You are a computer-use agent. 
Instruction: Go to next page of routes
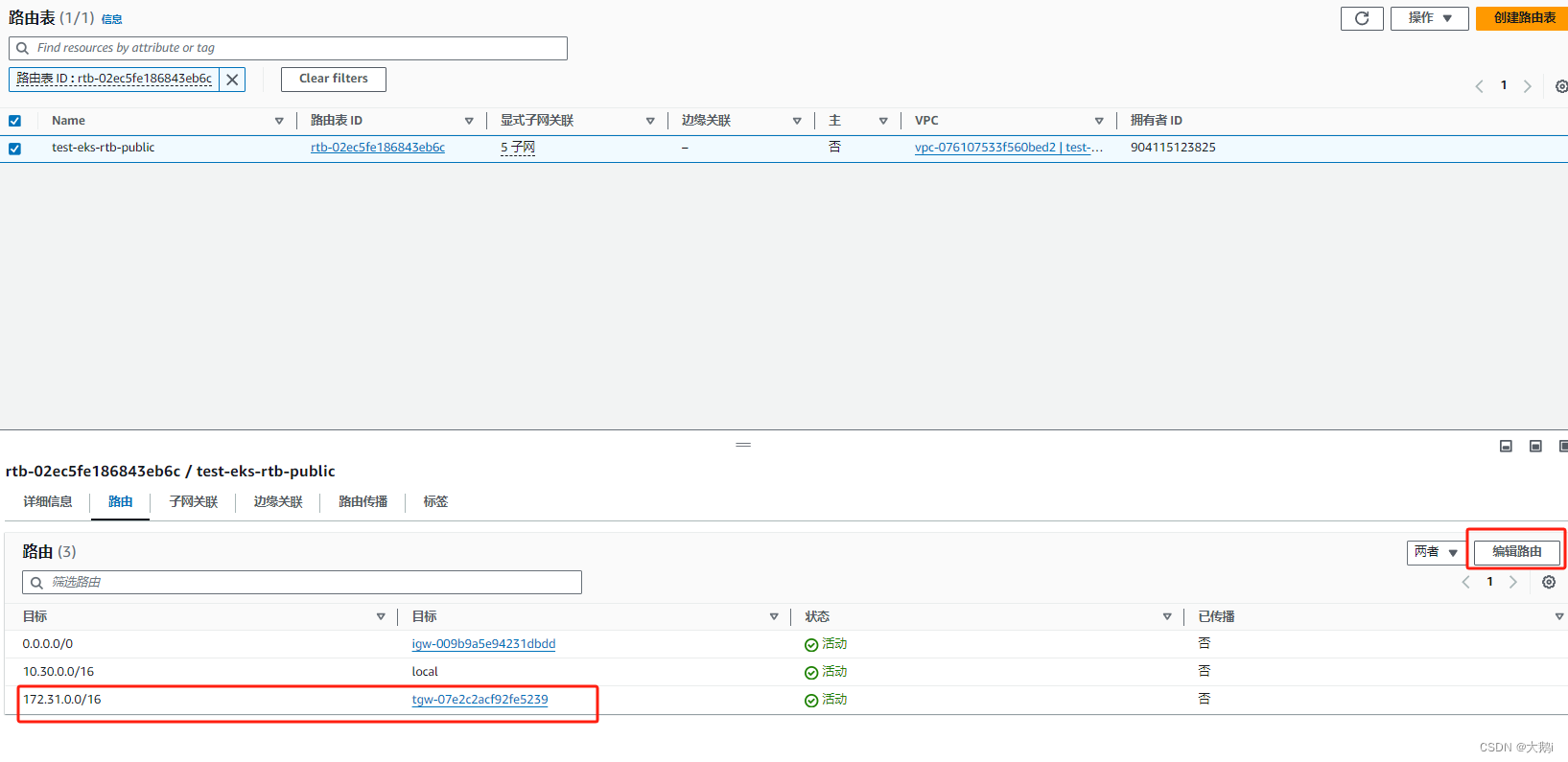(x=1513, y=583)
